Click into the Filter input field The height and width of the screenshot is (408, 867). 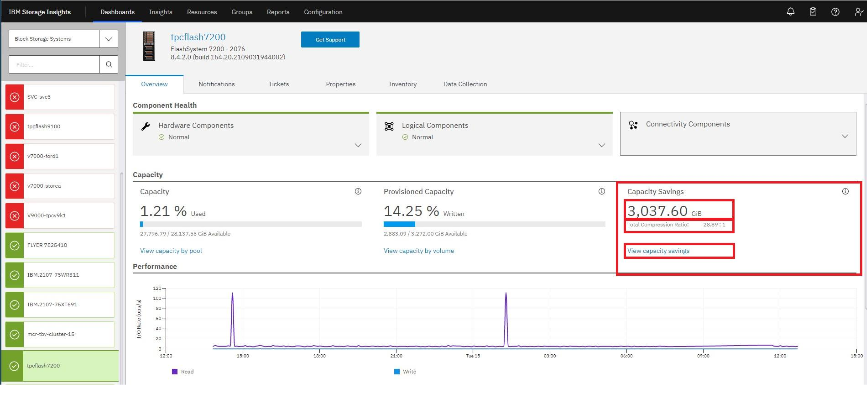pos(52,64)
